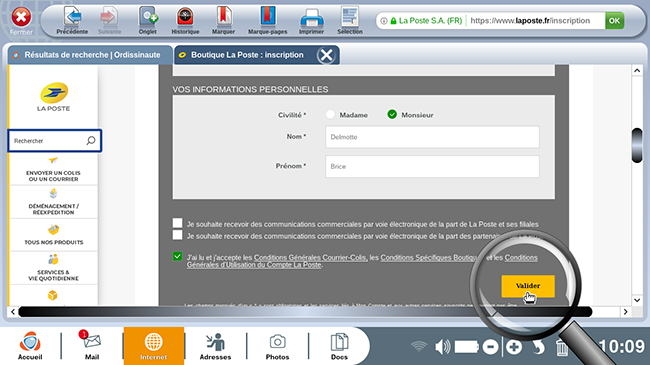Open a new tab with Onglet
Image resolution: width=650 pixels, height=365 pixels.
click(x=148, y=21)
